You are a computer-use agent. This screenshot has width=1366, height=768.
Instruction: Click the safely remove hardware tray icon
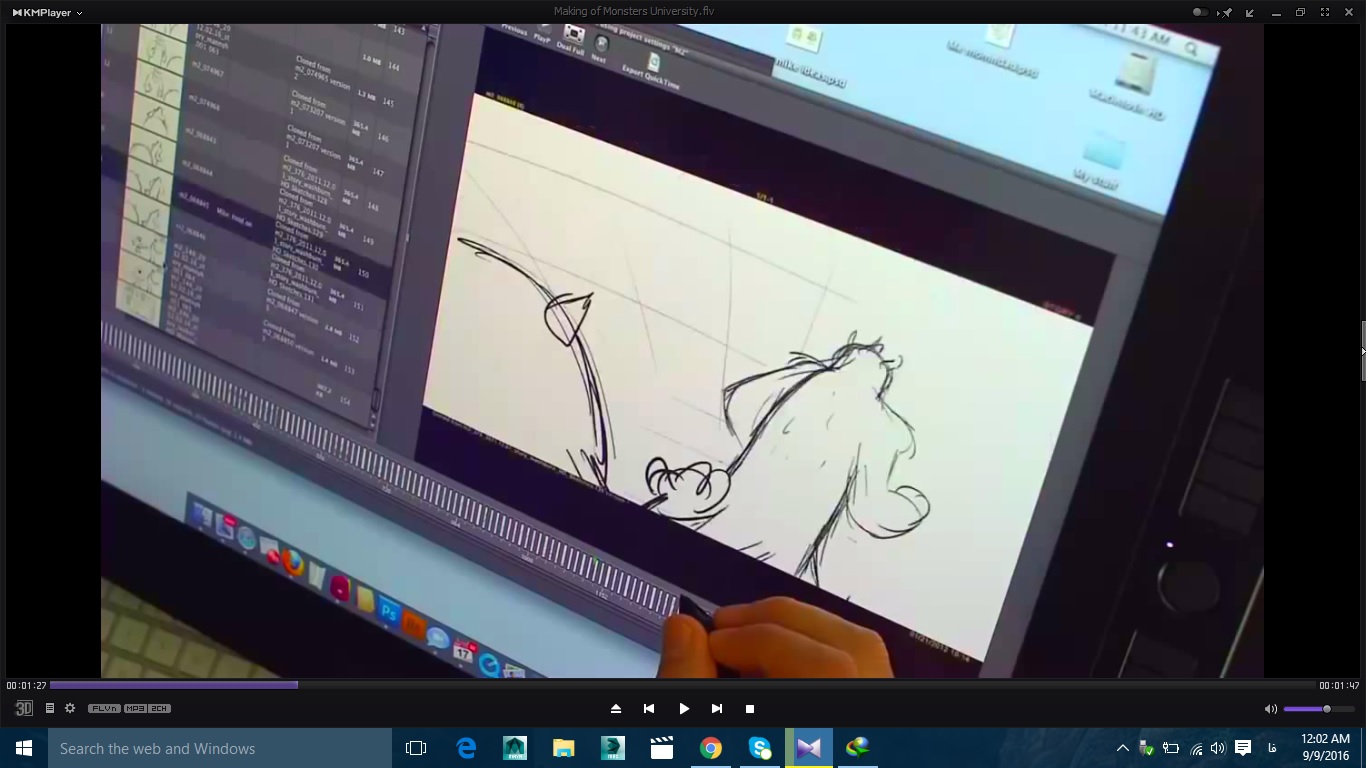coord(1147,748)
